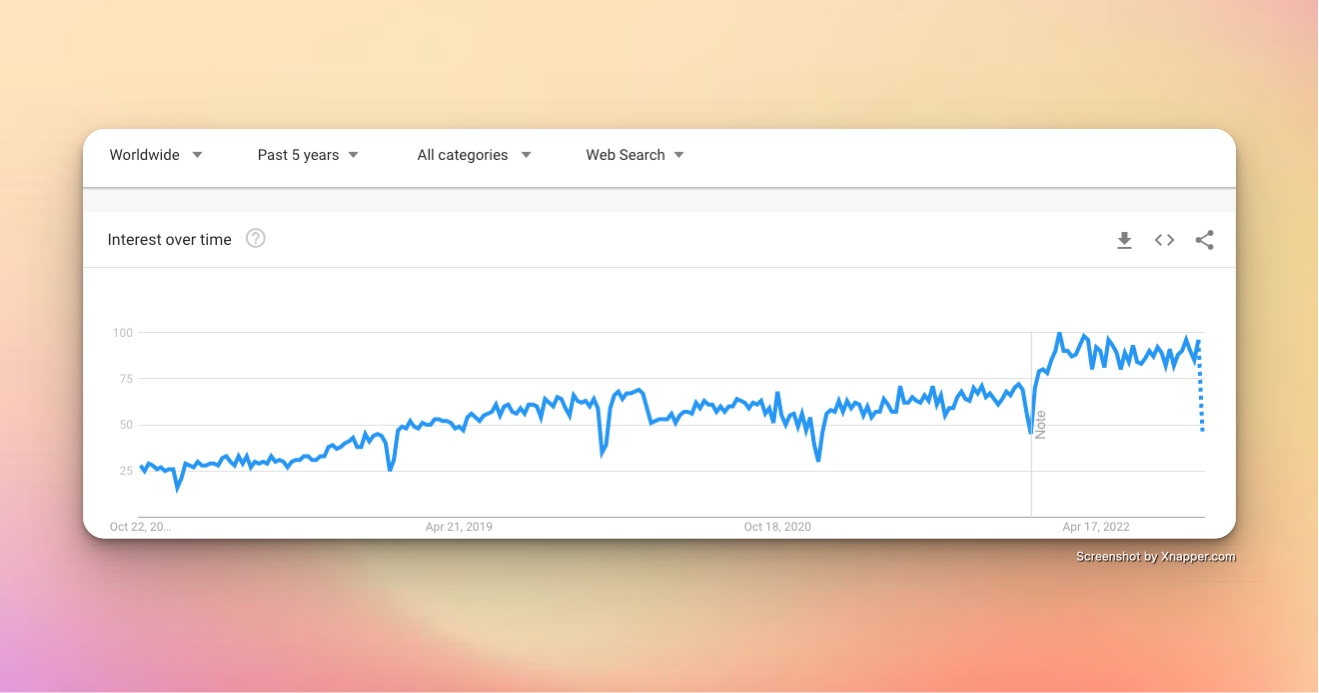Viewport: 1319px width, 693px height.
Task: Click the arrow next to All categories
Action: 526,155
